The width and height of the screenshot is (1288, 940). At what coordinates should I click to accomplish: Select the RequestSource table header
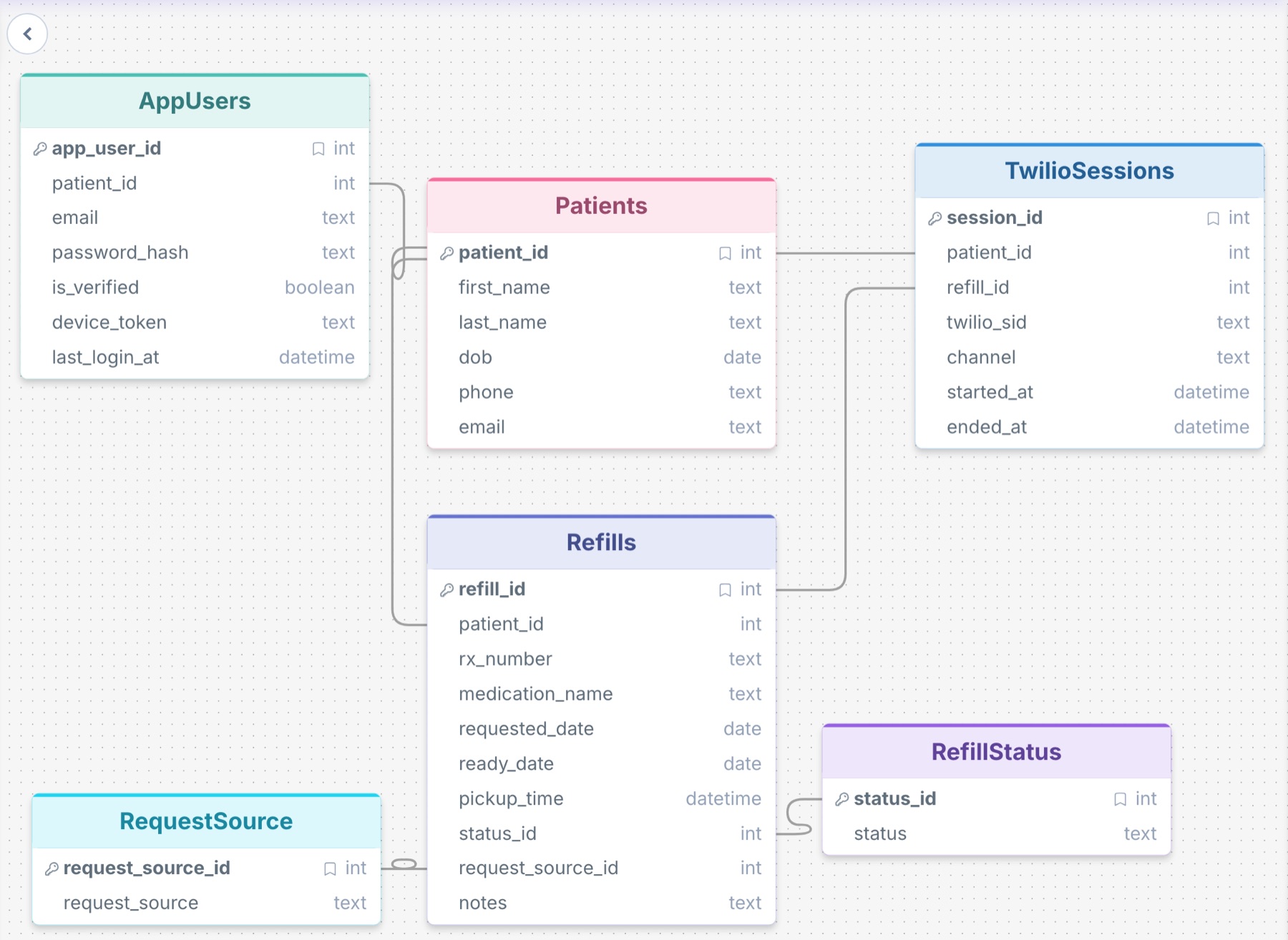206,821
